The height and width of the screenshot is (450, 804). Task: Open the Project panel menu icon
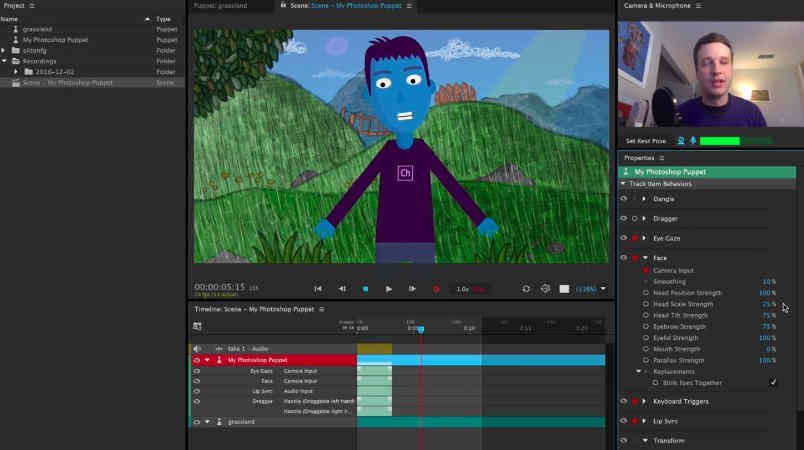(32, 6)
